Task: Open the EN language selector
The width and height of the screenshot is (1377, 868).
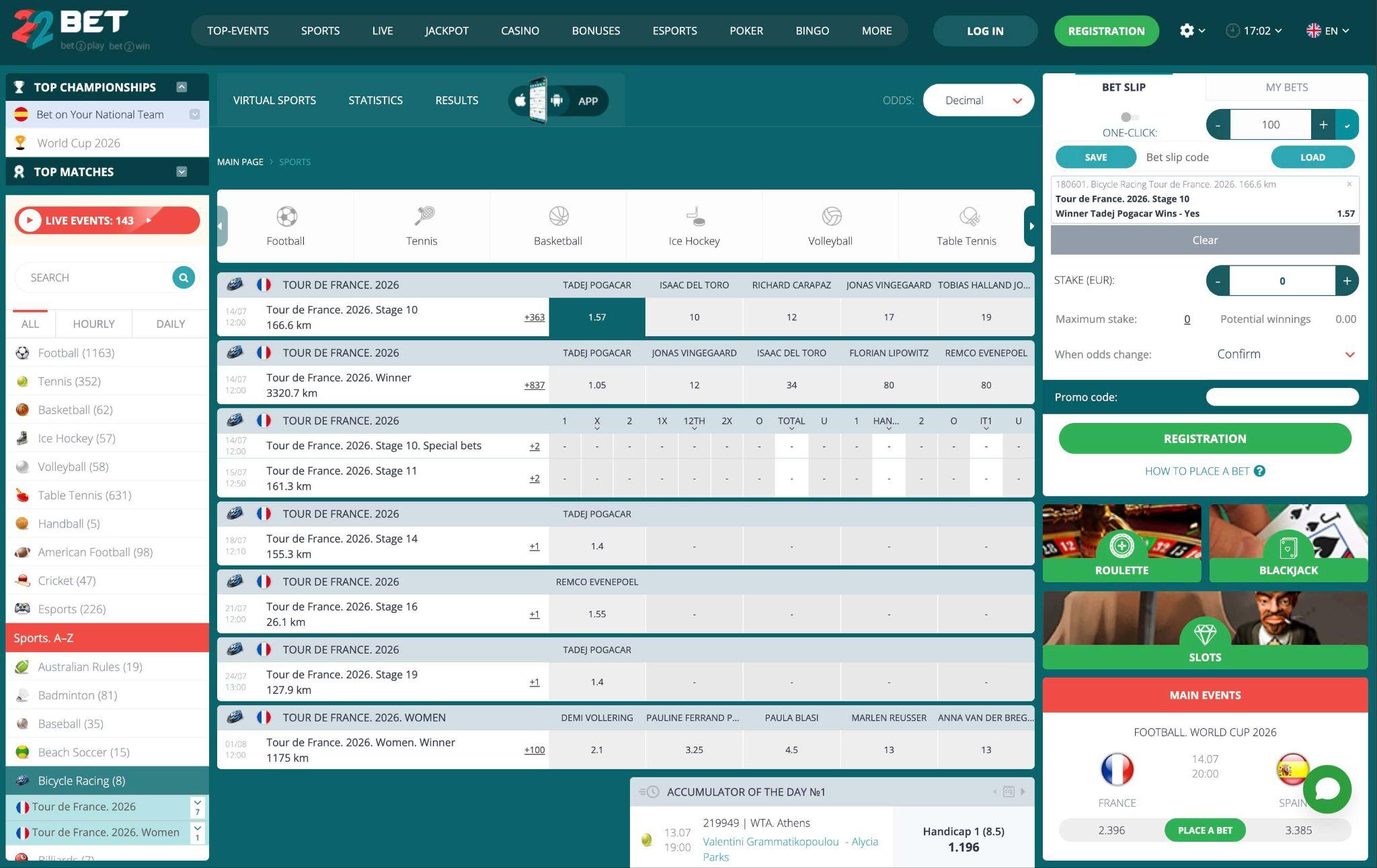Action: (x=1328, y=31)
